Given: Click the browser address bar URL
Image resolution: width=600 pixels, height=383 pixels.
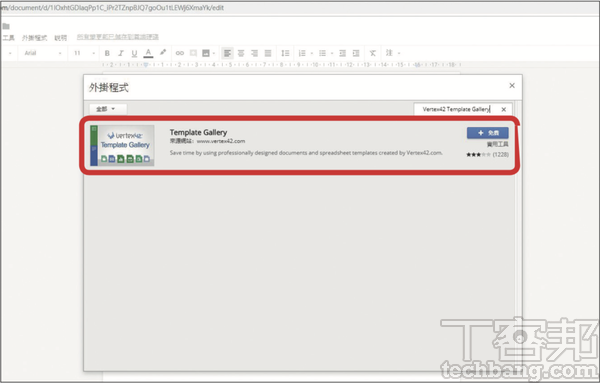Looking at the screenshot, I should (113, 8).
